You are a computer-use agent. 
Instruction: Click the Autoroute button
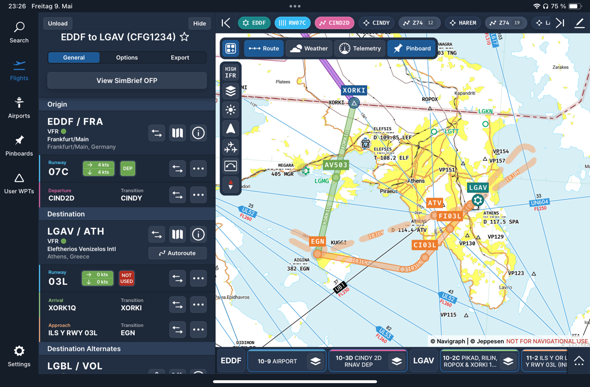click(x=177, y=253)
